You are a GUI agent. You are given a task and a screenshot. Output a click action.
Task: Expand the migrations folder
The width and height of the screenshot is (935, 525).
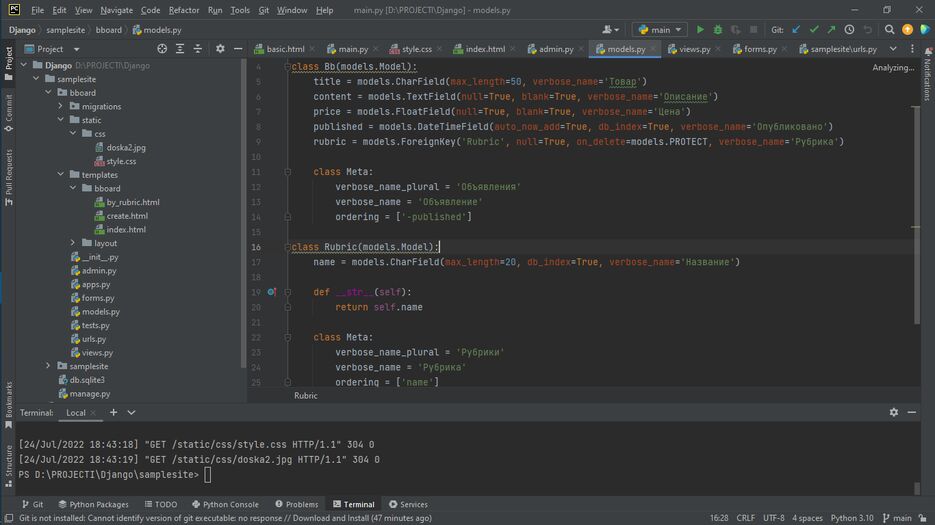60,106
